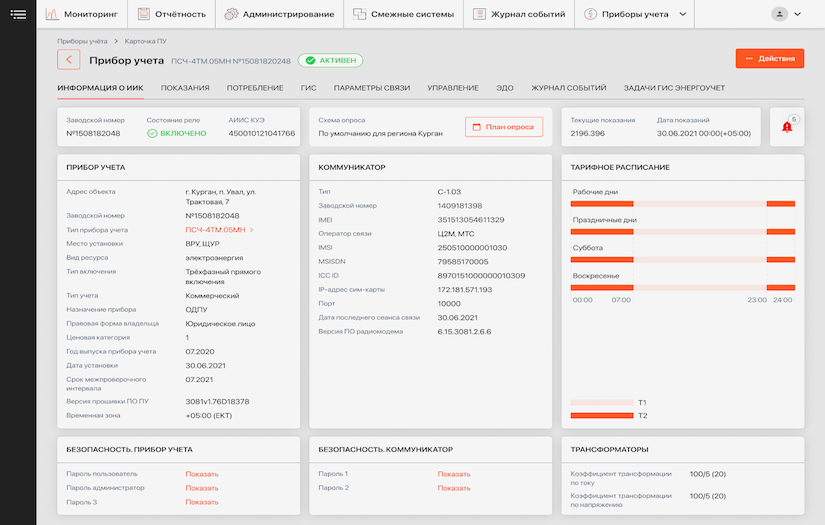Click the Суббота tariff bar
The image size is (825, 525).
point(682,259)
